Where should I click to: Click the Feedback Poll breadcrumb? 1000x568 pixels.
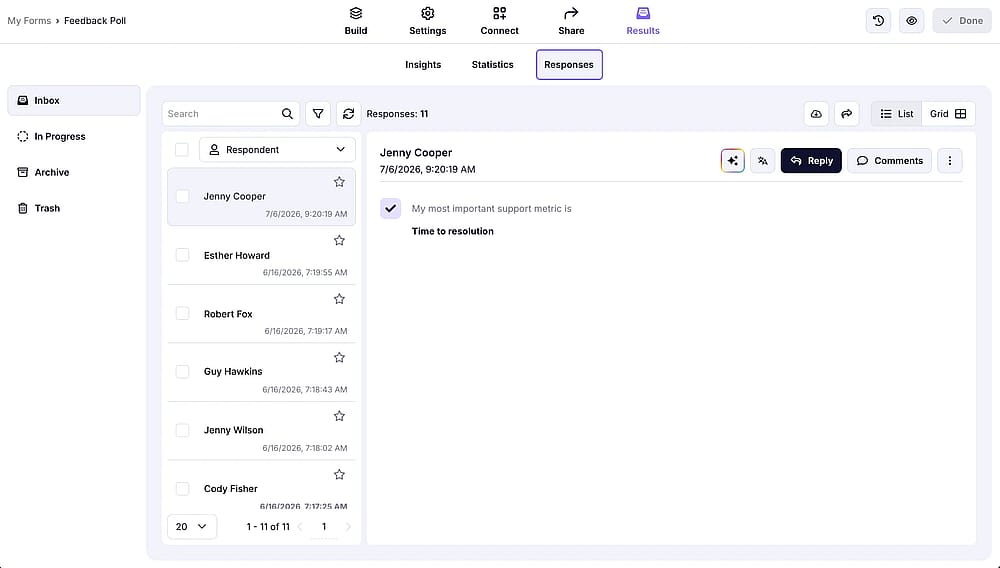[95, 20]
